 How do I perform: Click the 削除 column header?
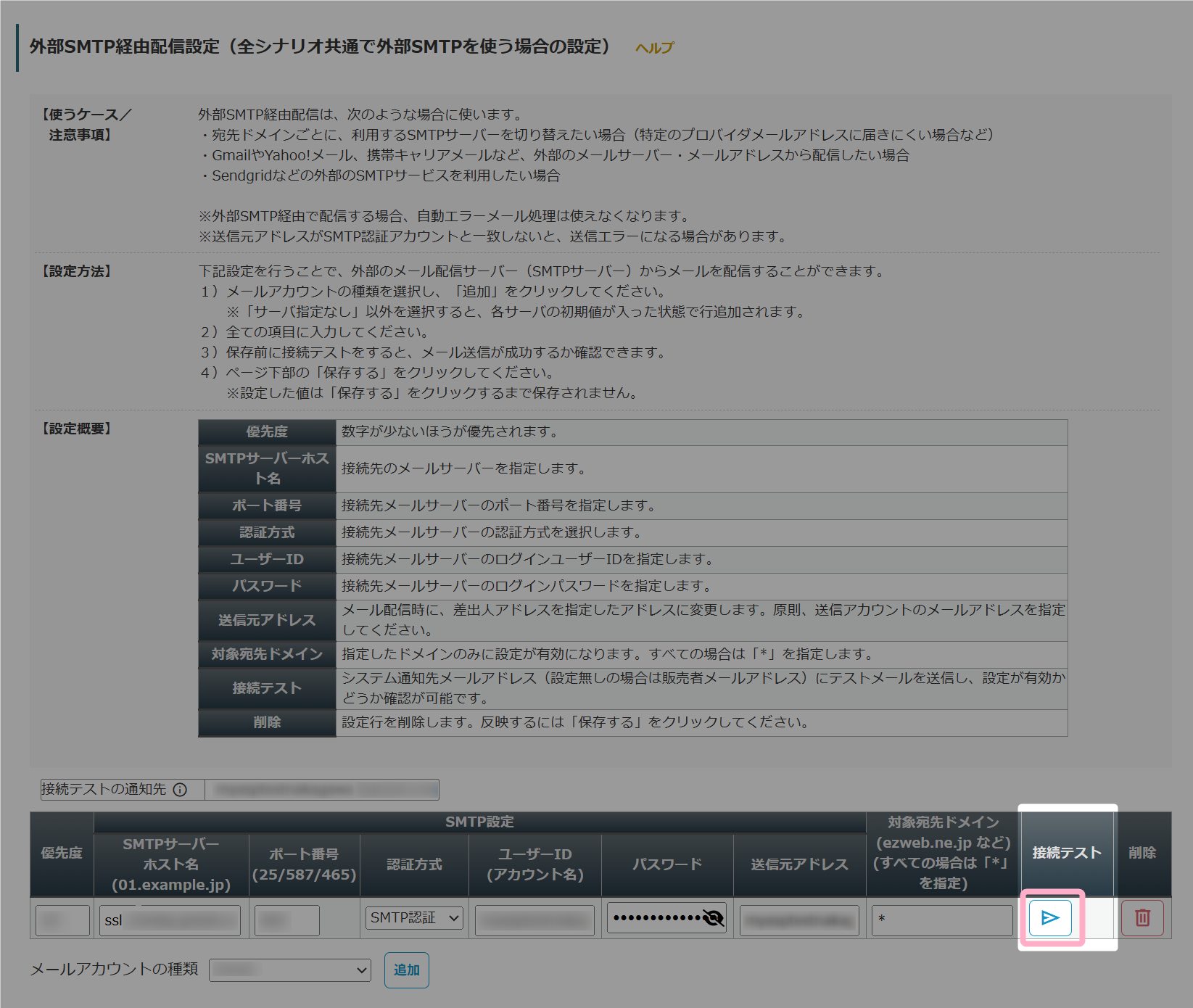point(1142,854)
